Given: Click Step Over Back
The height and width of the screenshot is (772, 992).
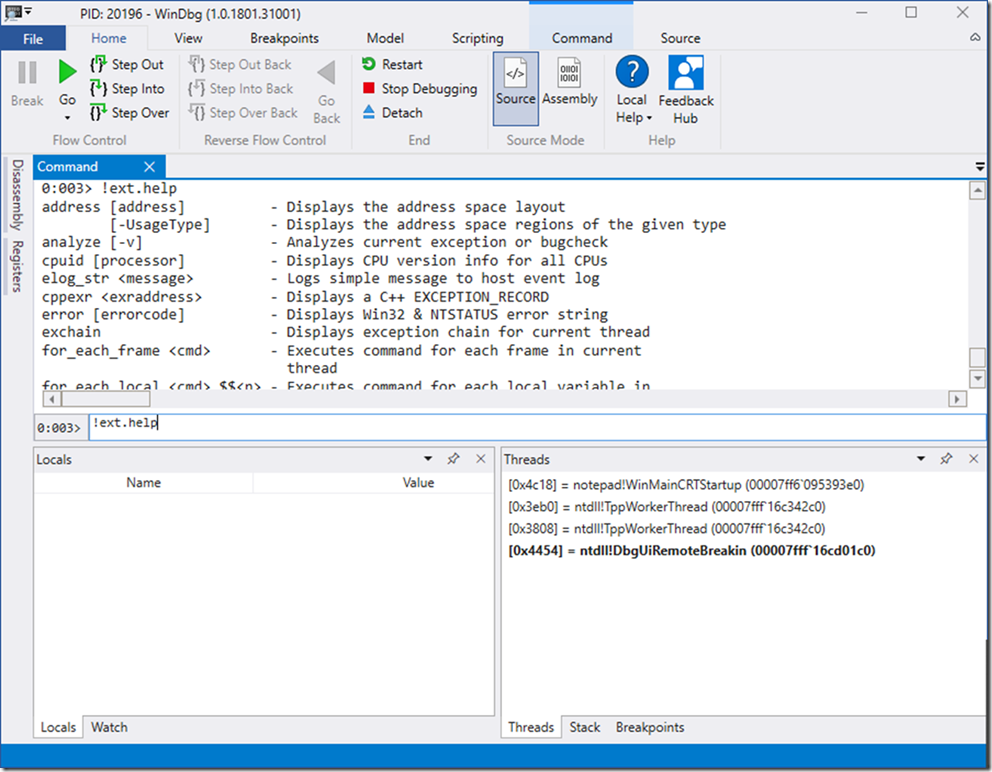Looking at the screenshot, I should click(243, 113).
